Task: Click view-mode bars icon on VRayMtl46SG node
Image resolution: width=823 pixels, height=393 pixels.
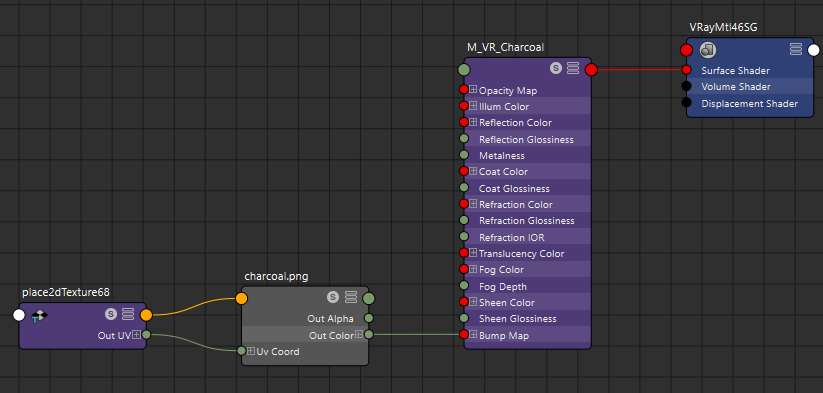Action: pos(796,49)
